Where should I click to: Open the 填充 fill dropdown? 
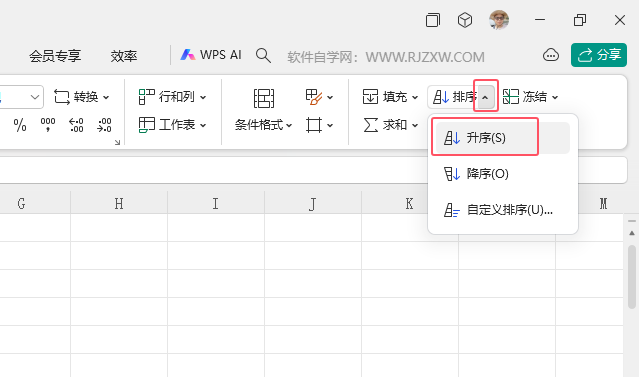[390, 97]
